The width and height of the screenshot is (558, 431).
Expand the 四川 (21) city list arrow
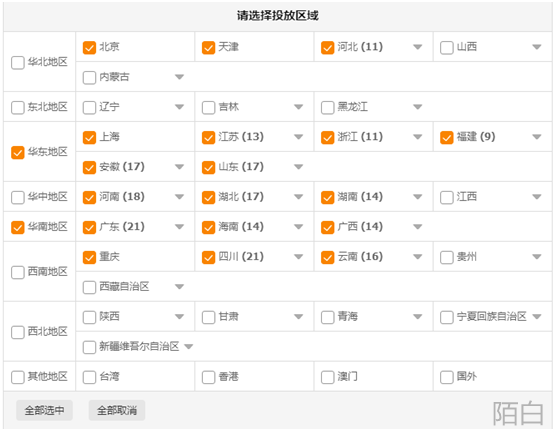(x=299, y=257)
